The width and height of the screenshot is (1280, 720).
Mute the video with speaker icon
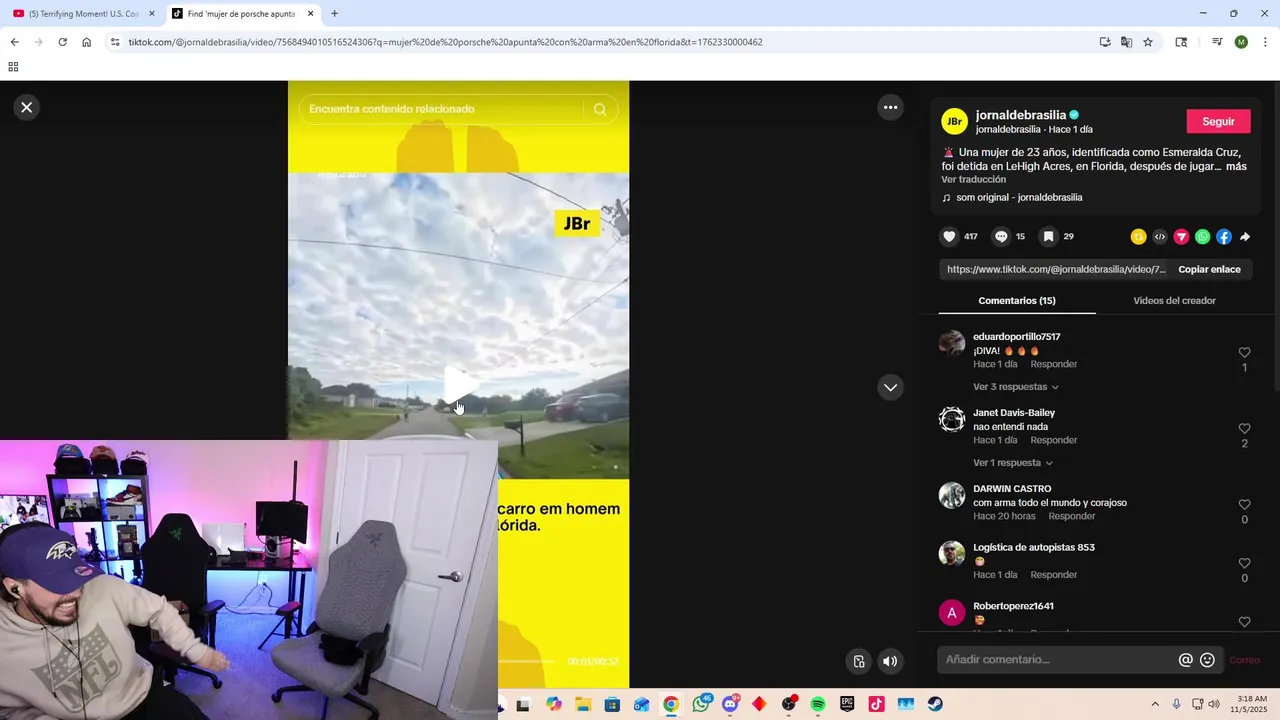[890, 661]
